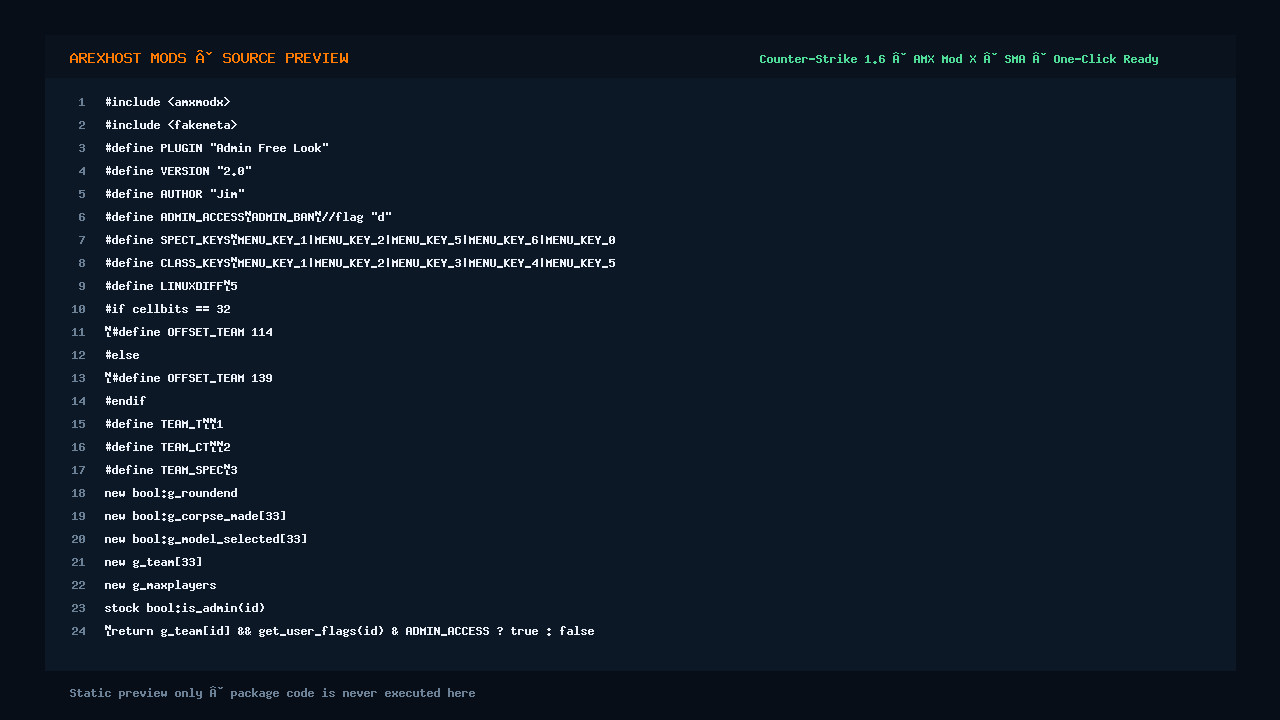Click line number 24 in gutter
The height and width of the screenshot is (720, 1280).
pos(78,631)
